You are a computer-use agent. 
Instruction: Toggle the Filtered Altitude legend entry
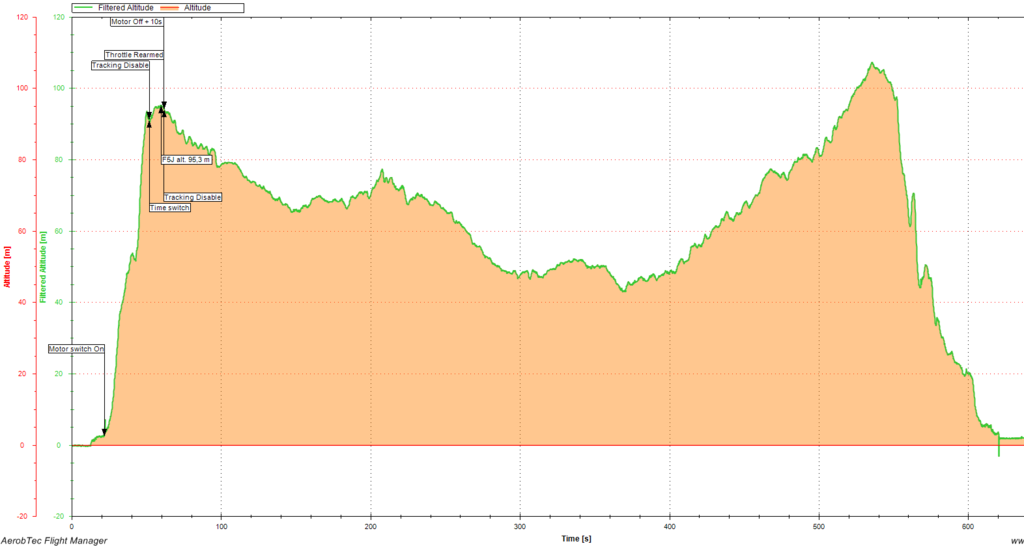[125, 7]
